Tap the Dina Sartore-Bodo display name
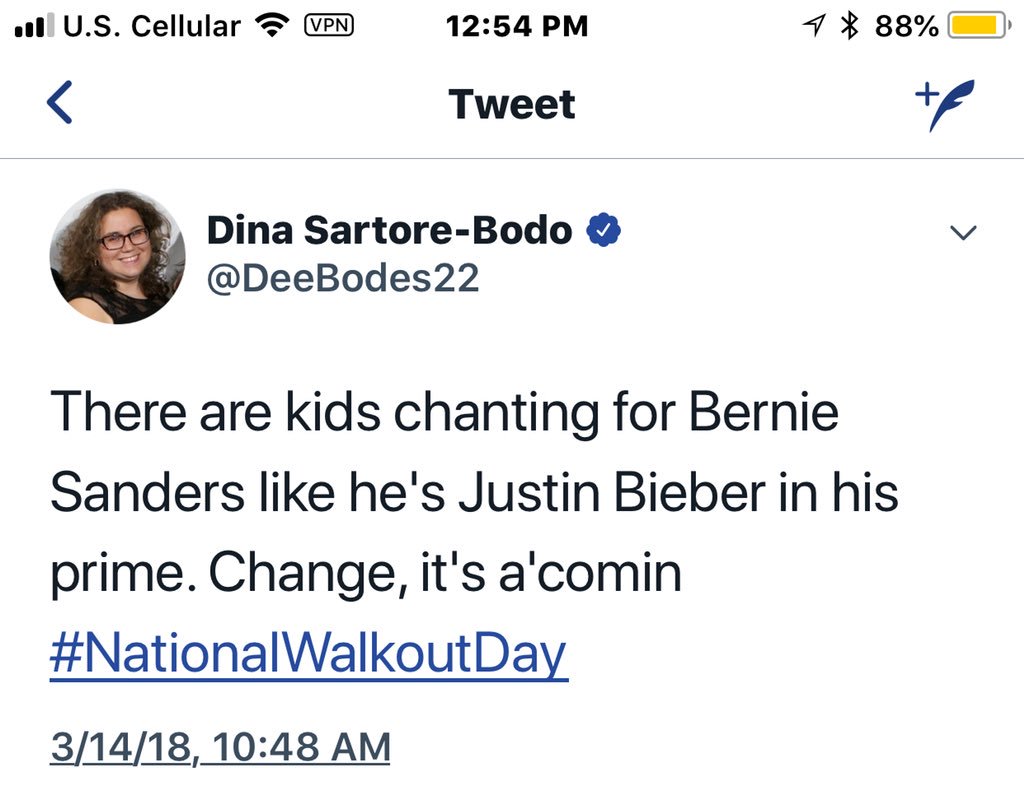Viewport: 1024px width, 790px height. tap(390, 231)
